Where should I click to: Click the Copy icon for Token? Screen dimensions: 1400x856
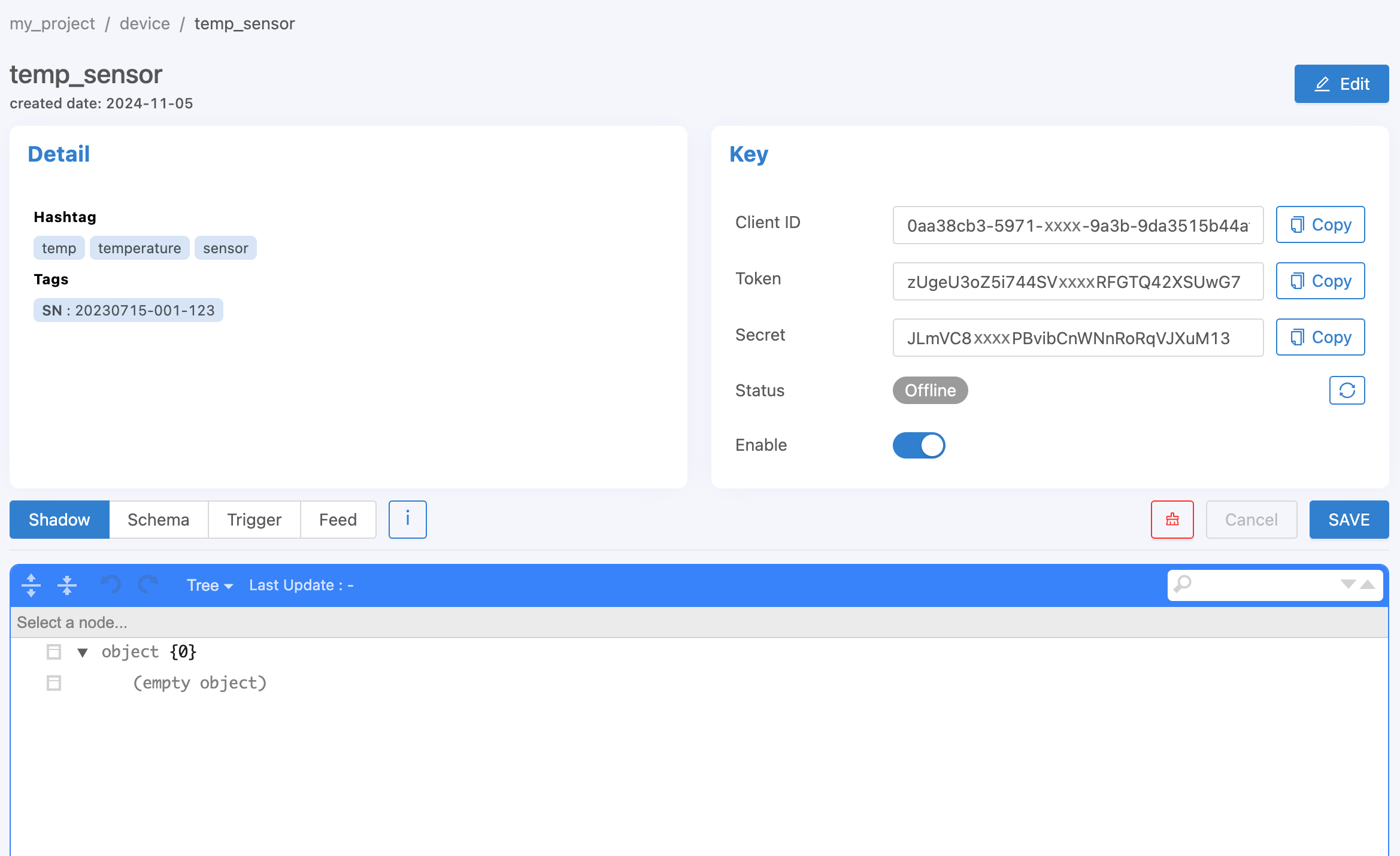point(1319,280)
